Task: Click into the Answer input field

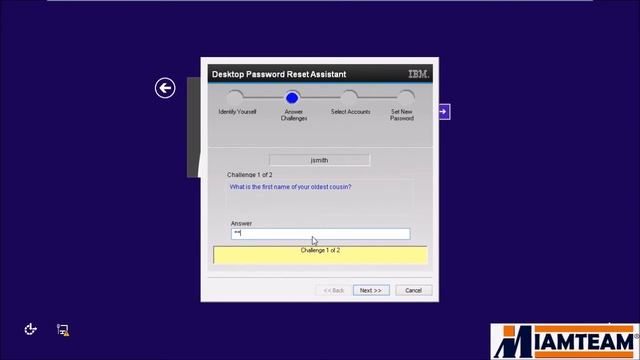Action: point(320,233)
